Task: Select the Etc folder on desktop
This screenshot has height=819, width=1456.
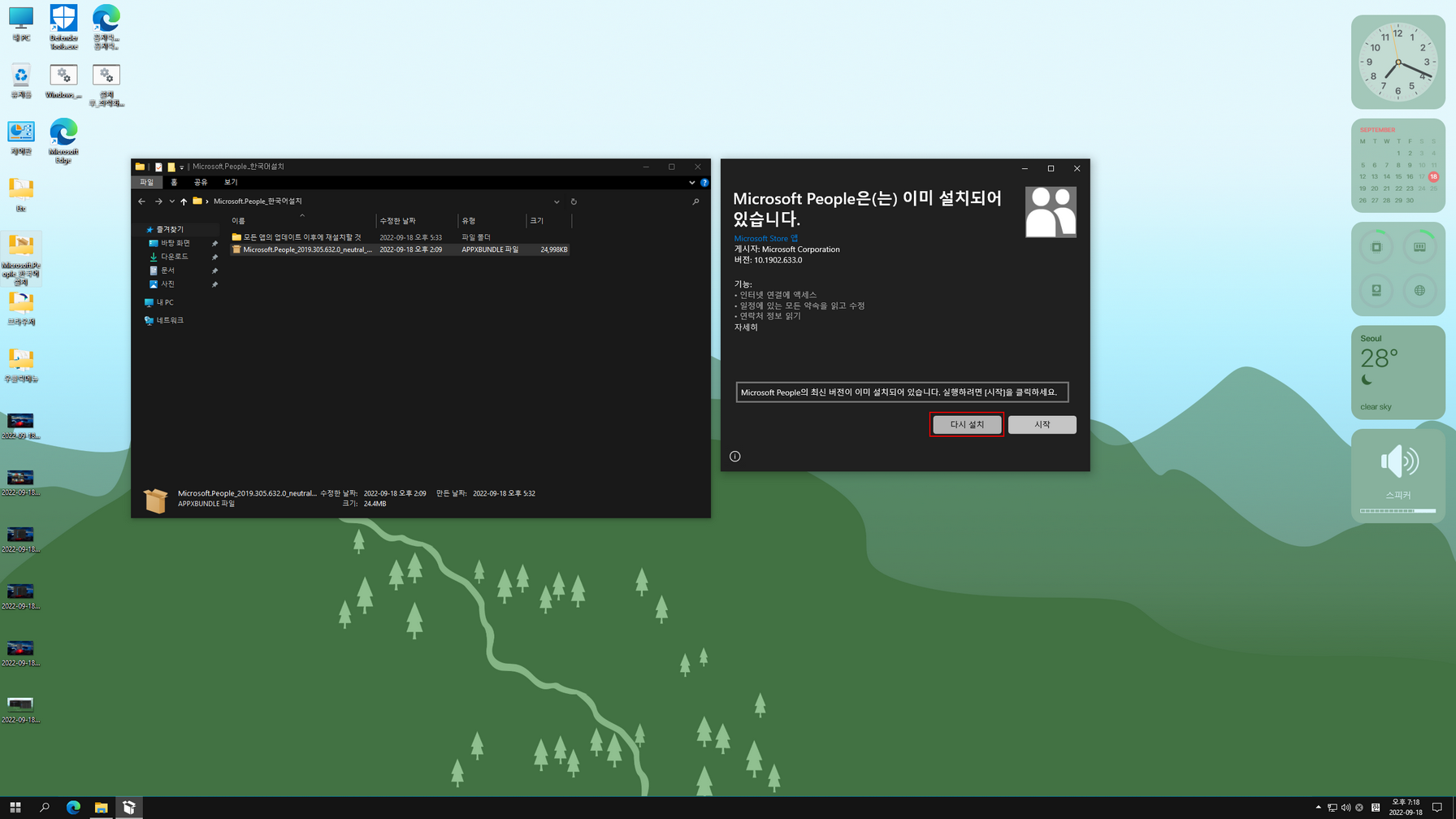Action: [21, 195]
